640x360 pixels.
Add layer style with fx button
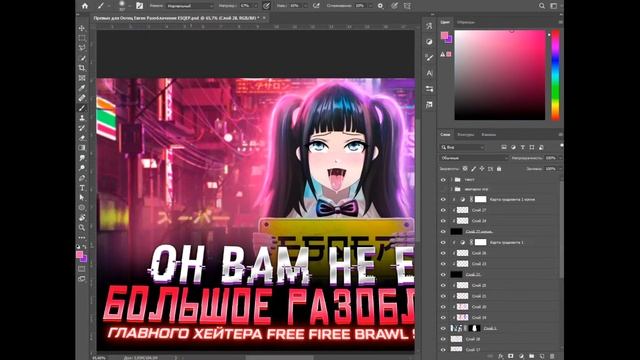[500, 356]
